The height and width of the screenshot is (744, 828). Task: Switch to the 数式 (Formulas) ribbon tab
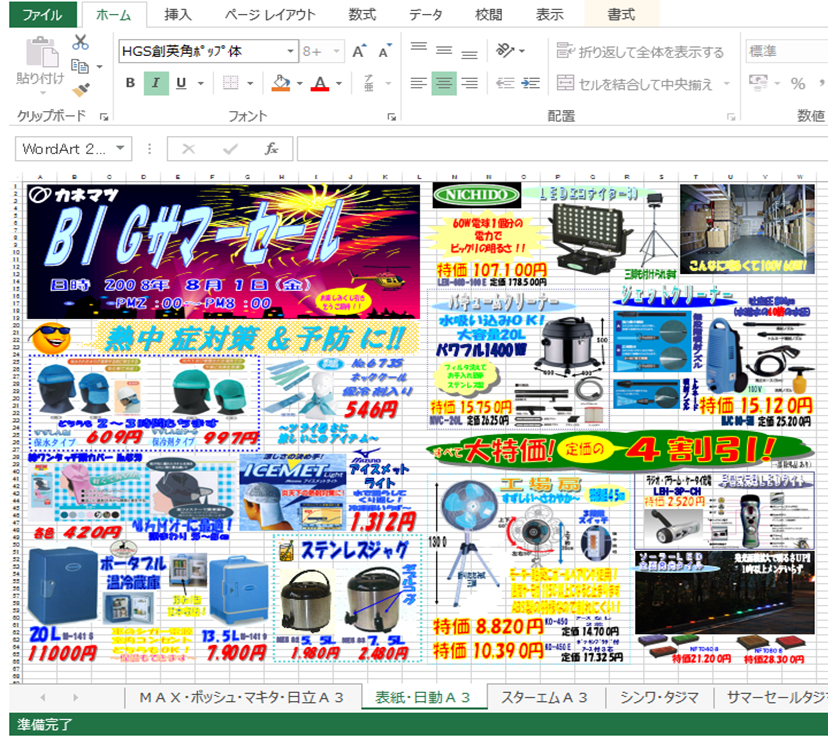[362, 14]
